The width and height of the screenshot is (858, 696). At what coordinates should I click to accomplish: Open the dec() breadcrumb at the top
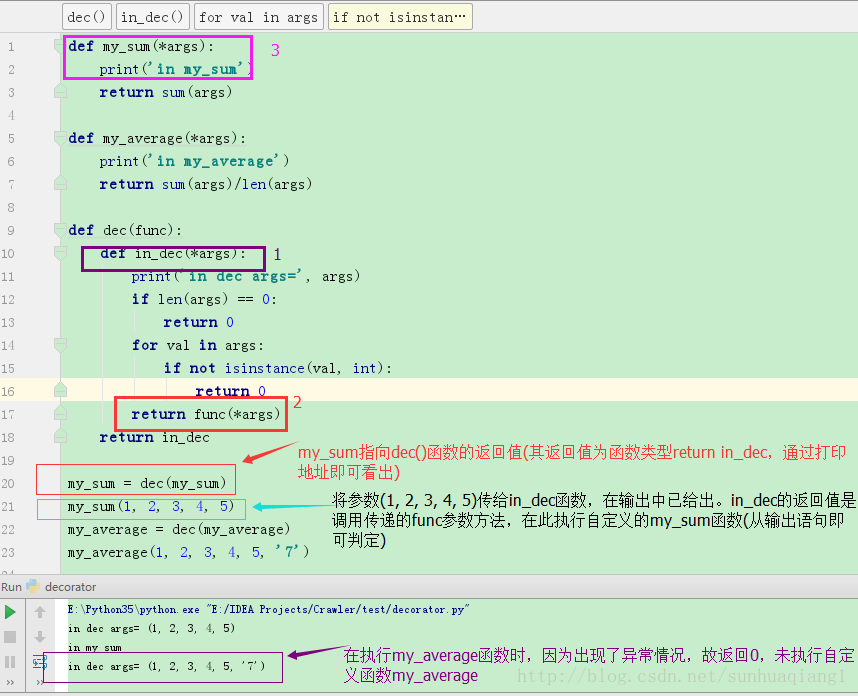tap(86, 16)
